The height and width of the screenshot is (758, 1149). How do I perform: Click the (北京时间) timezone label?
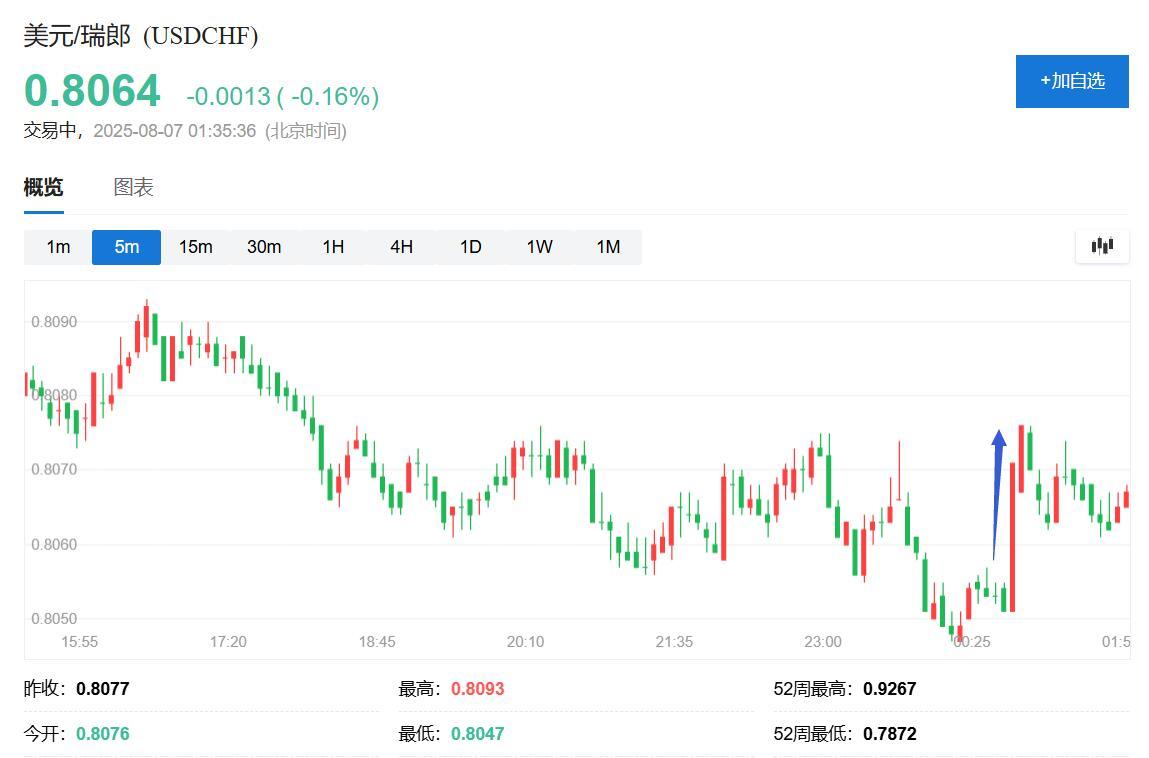[306, 131]
